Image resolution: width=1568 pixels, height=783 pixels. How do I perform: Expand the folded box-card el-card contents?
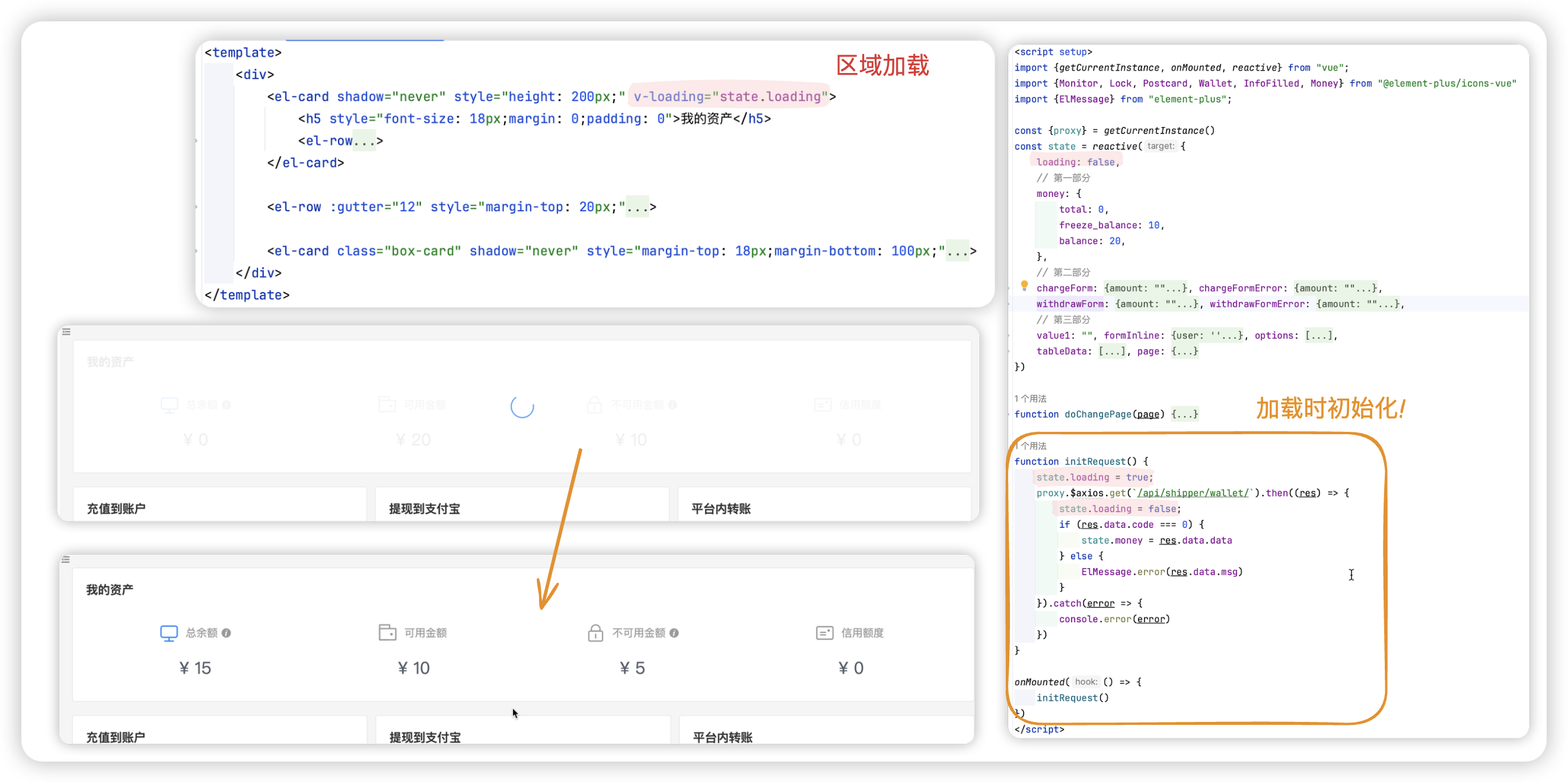click(x=958, y=252)
